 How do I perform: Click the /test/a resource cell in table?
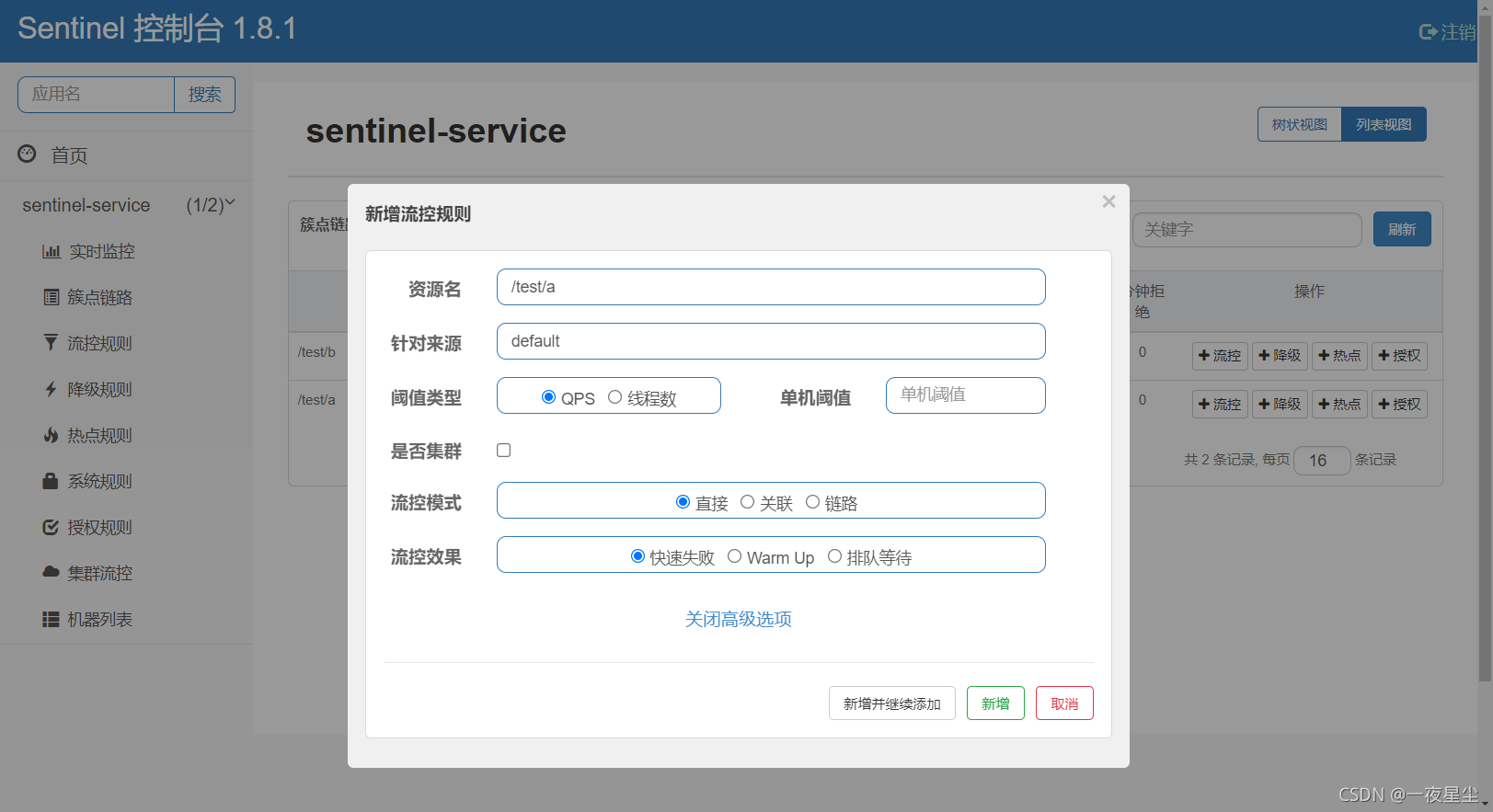coord(316,400)
